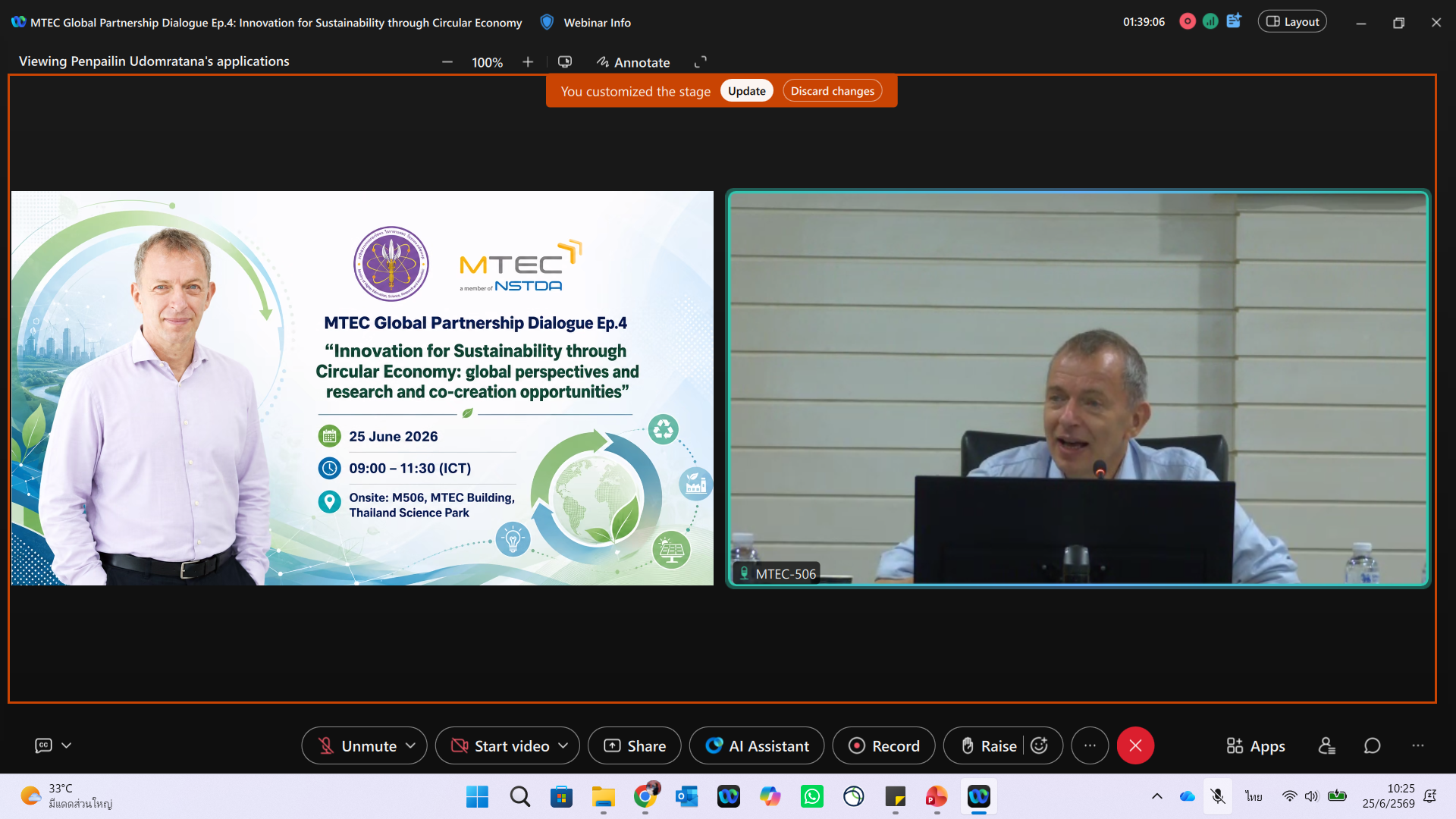1456x819 pixels.
Task: Open Outlook from taskbar
Action: click(x=687, y=797)
